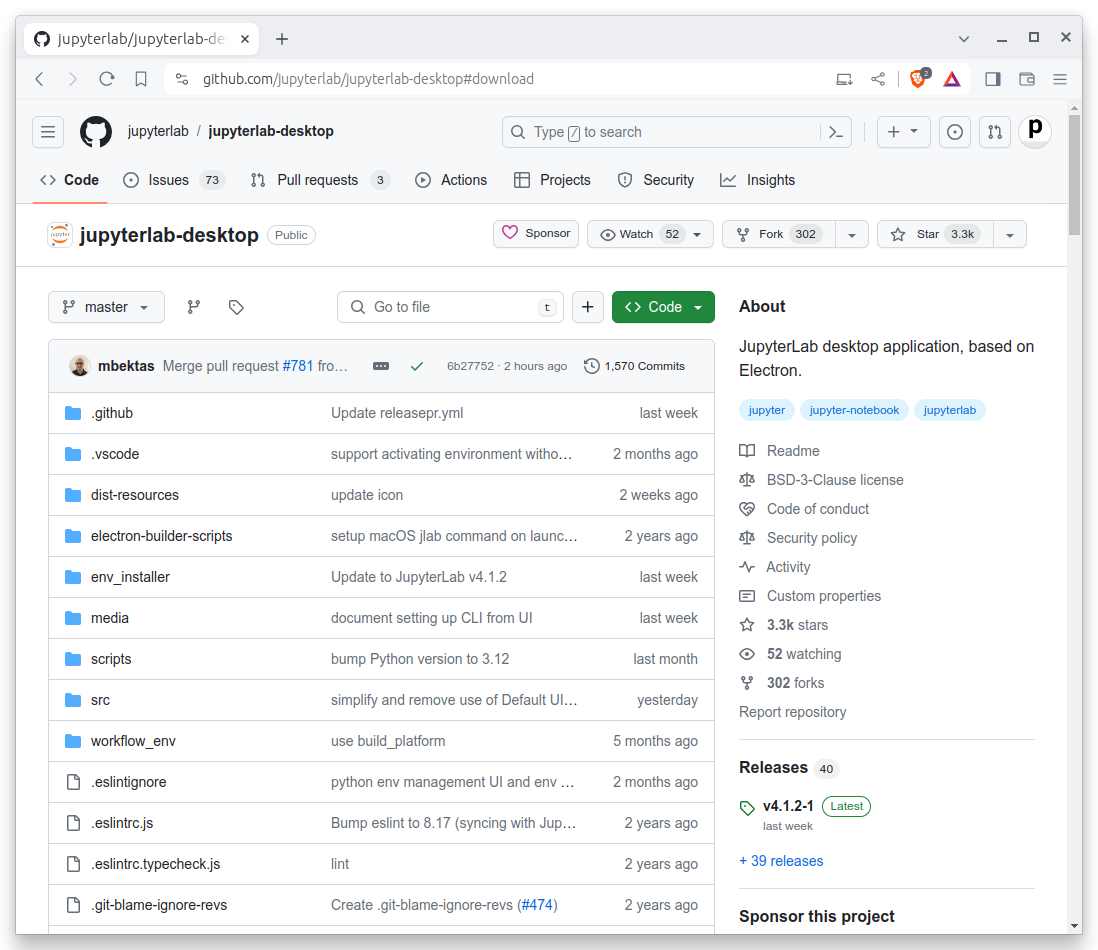Expand the Fork options dropdown arrow
The height and width of the screenshot is (950, 1098).
(852, 234)
